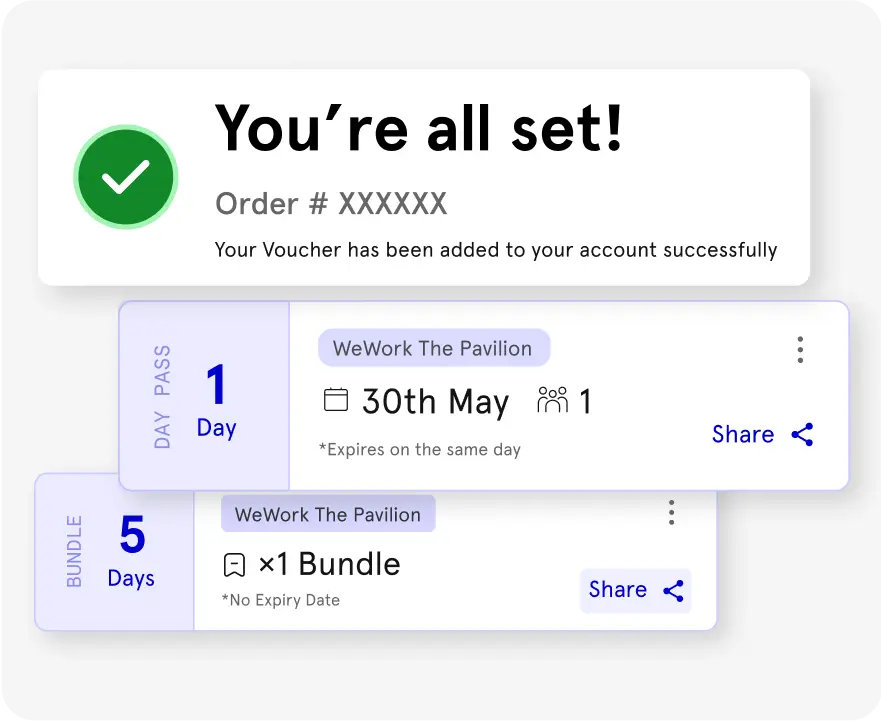Click the ×1 Bundle quantity text

click(329, 564)
